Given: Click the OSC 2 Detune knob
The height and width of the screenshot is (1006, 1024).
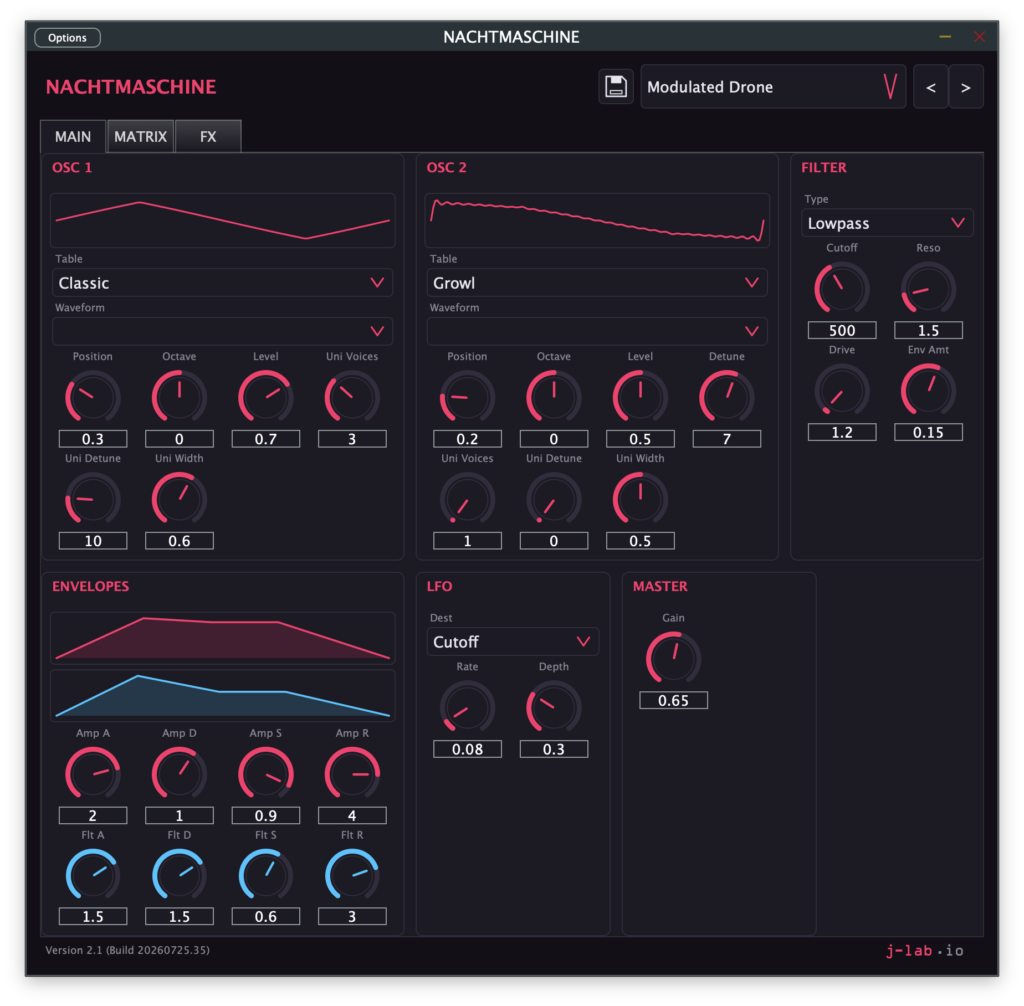Looking at the screenshot, I should (727, 397).
